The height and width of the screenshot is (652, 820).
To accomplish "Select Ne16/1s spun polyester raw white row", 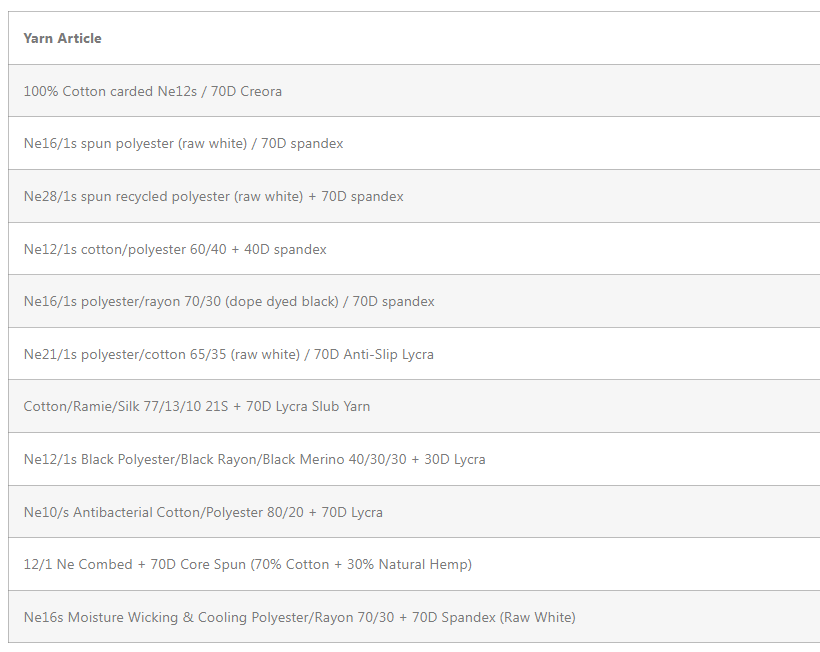I will [414, 143].
